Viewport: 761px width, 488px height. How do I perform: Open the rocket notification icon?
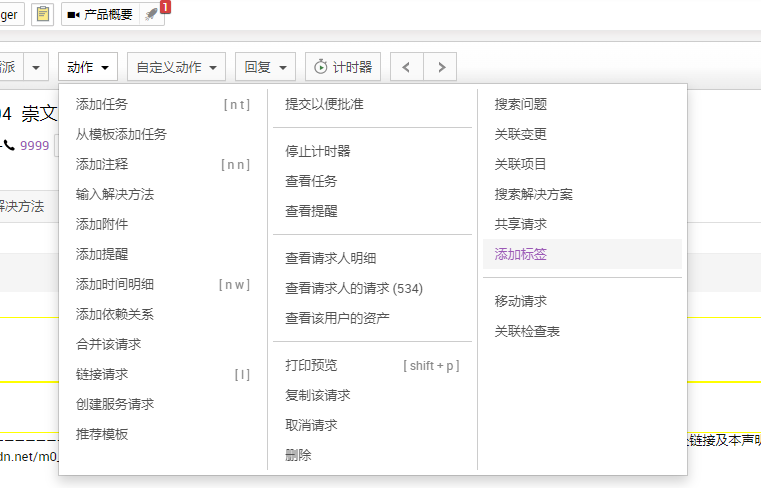152,14
